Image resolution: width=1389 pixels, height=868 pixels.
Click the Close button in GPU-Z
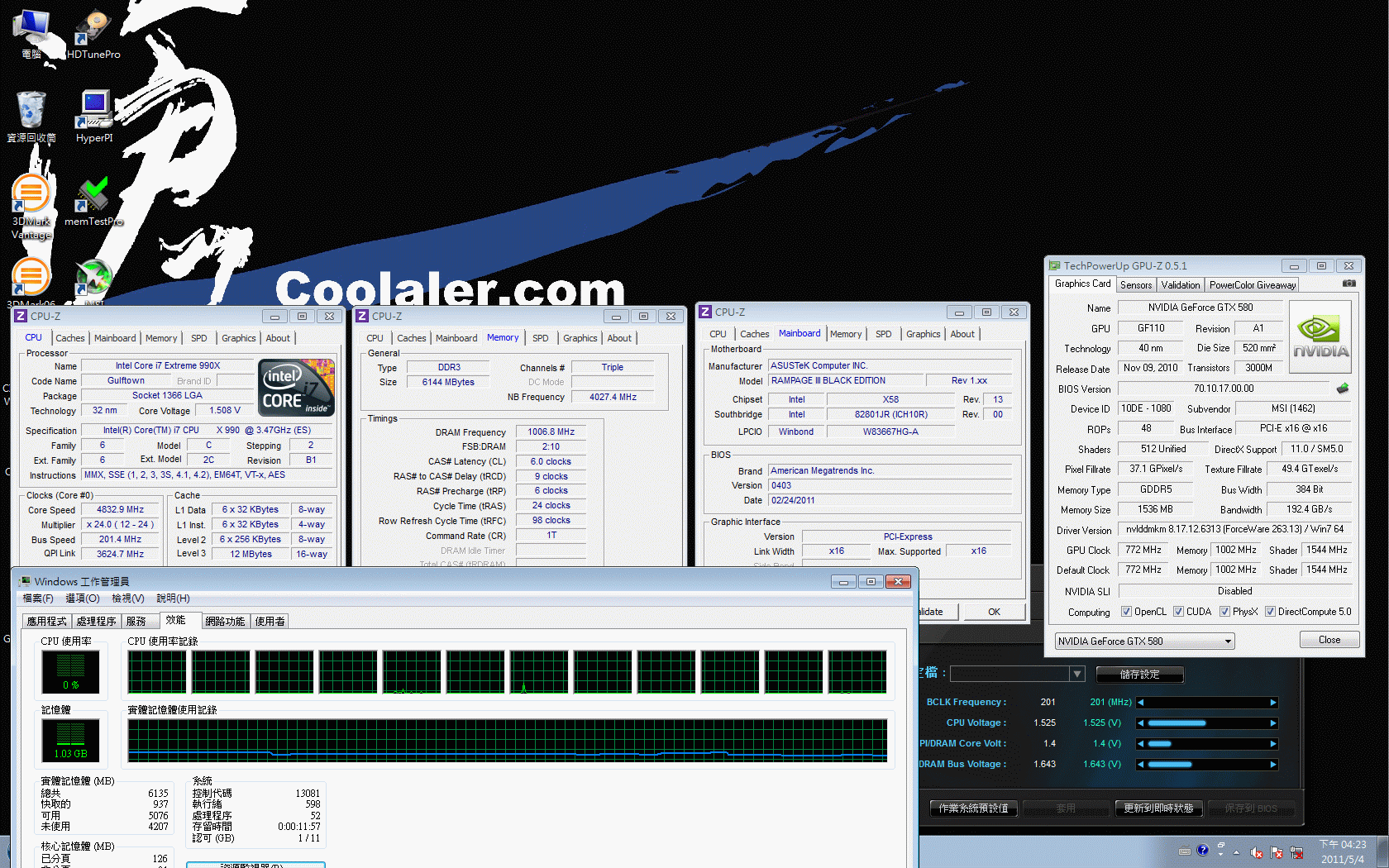coord(1329,640)
